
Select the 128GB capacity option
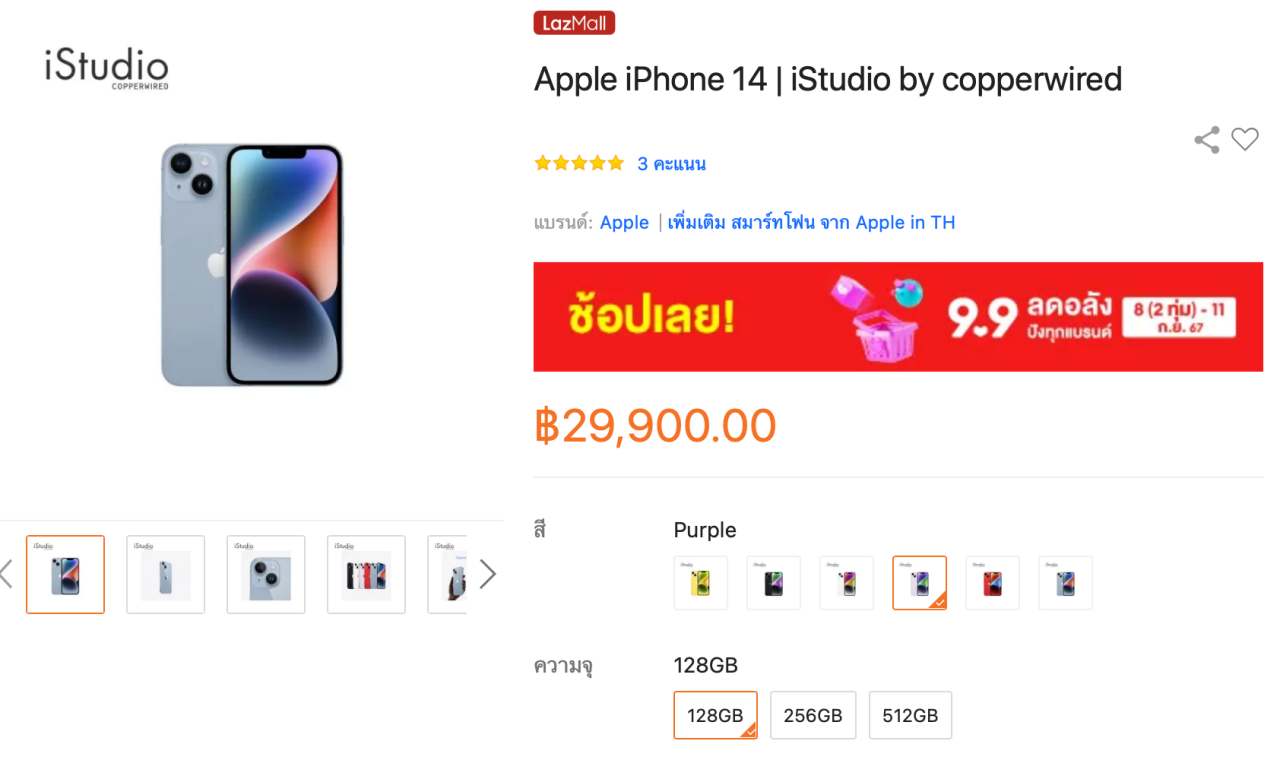pyautogui.click(x=715, y=715)
